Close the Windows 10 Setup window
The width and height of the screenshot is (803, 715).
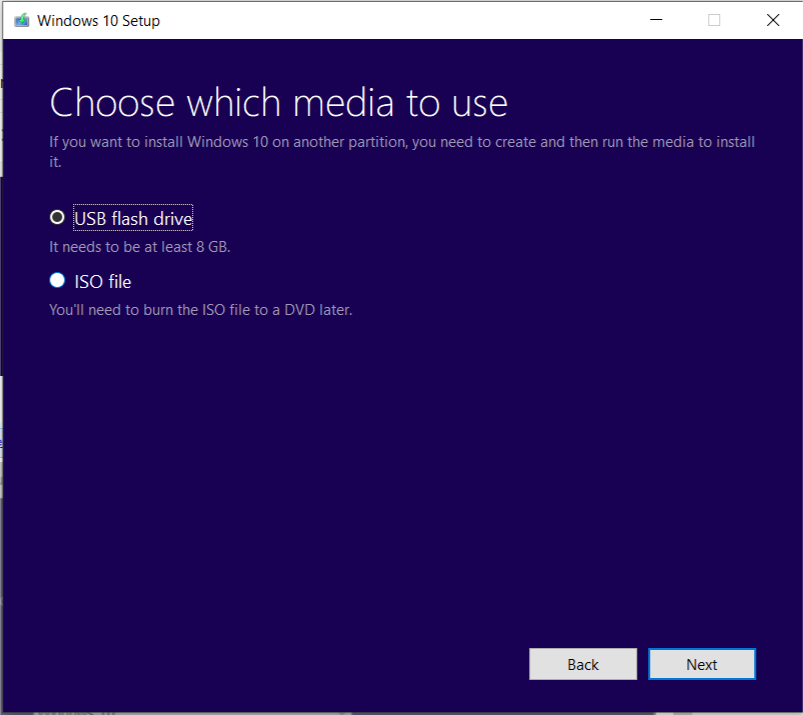[x=773, y=20]
